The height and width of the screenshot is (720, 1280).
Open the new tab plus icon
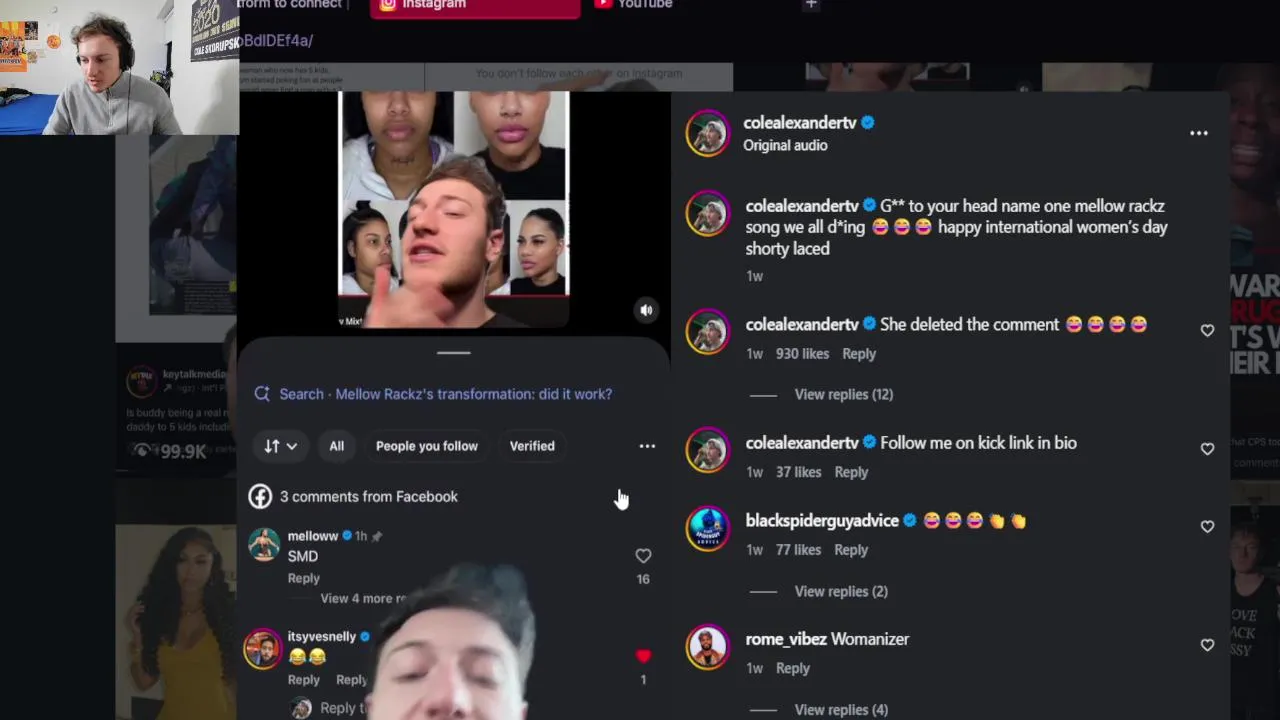pos(811,5)
